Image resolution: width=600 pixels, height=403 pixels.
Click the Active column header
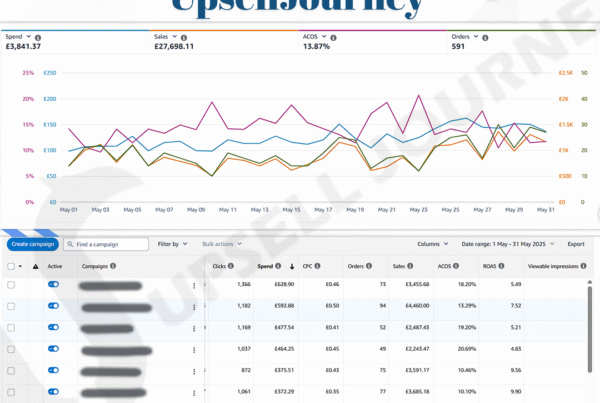55,266
